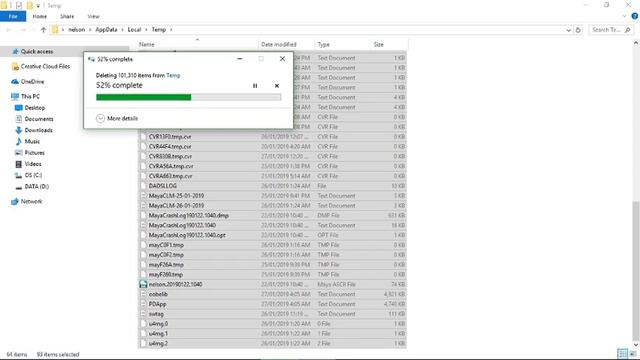
Task: Open Explorer help with the question mark icon
Action: tap(635, 16)
